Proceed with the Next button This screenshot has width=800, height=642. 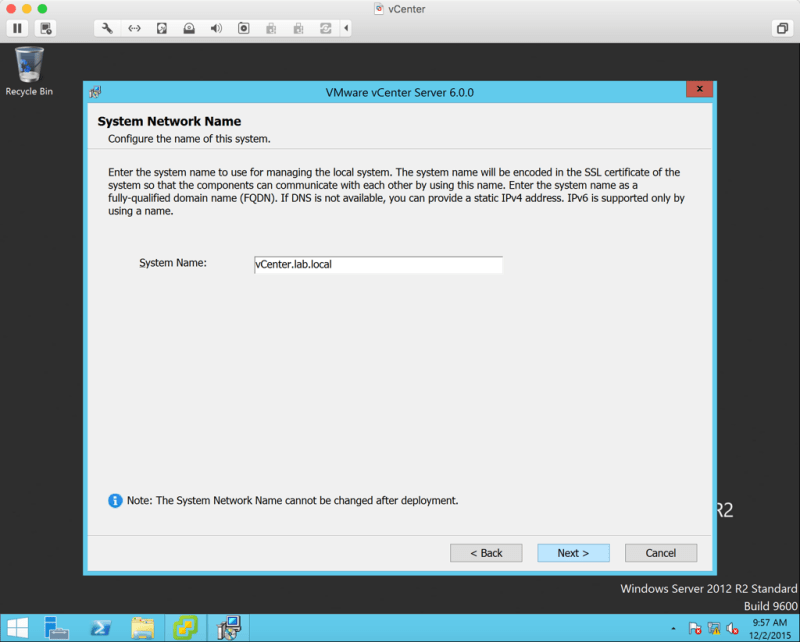(x=573, y=553)
